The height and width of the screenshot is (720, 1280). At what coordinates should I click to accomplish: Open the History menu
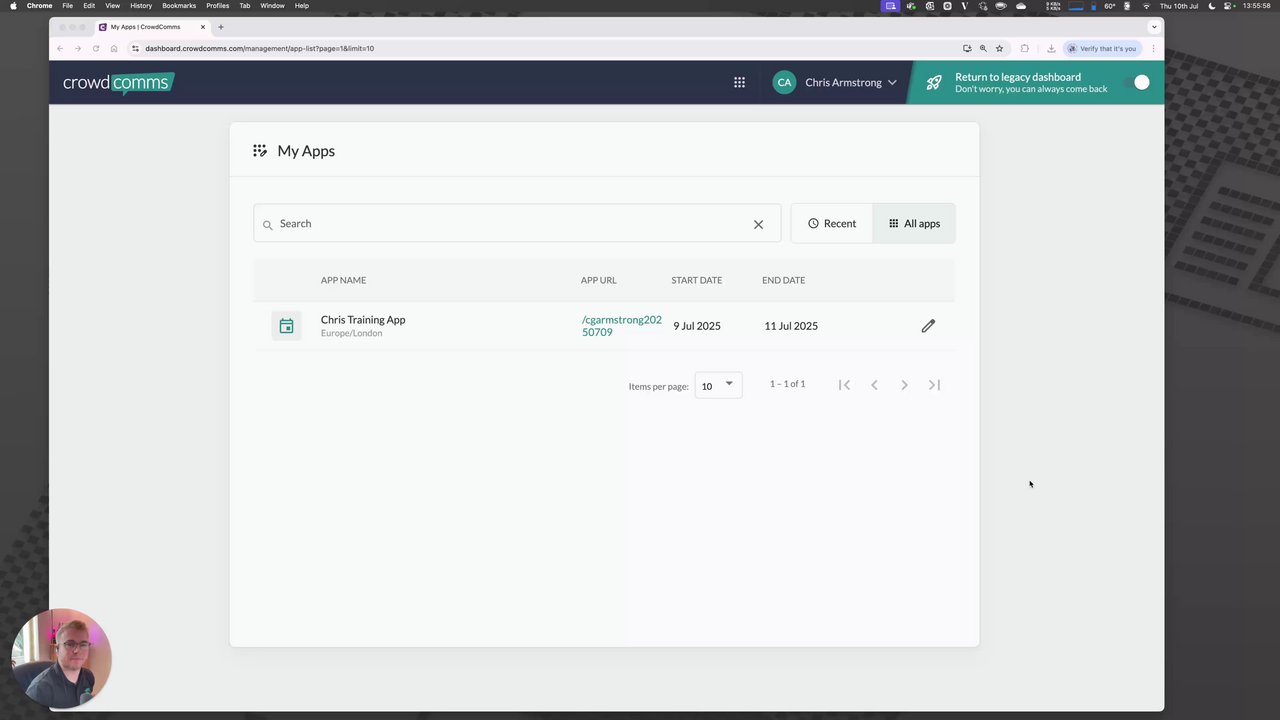[141, 6]
